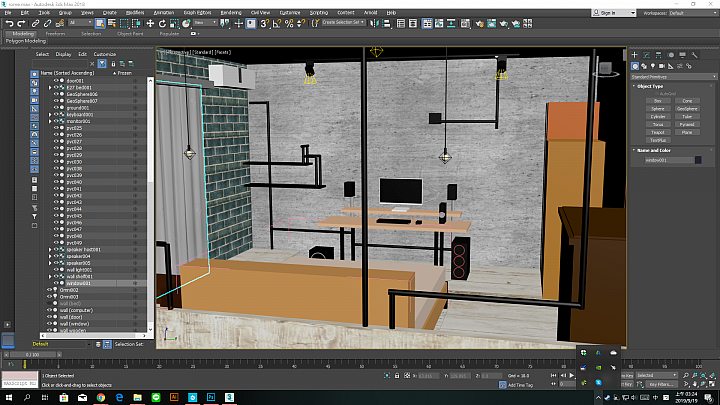Switch to the Freeform ribbon tab
The height and width of the screenshot is (405, 720).
[55, 34]
